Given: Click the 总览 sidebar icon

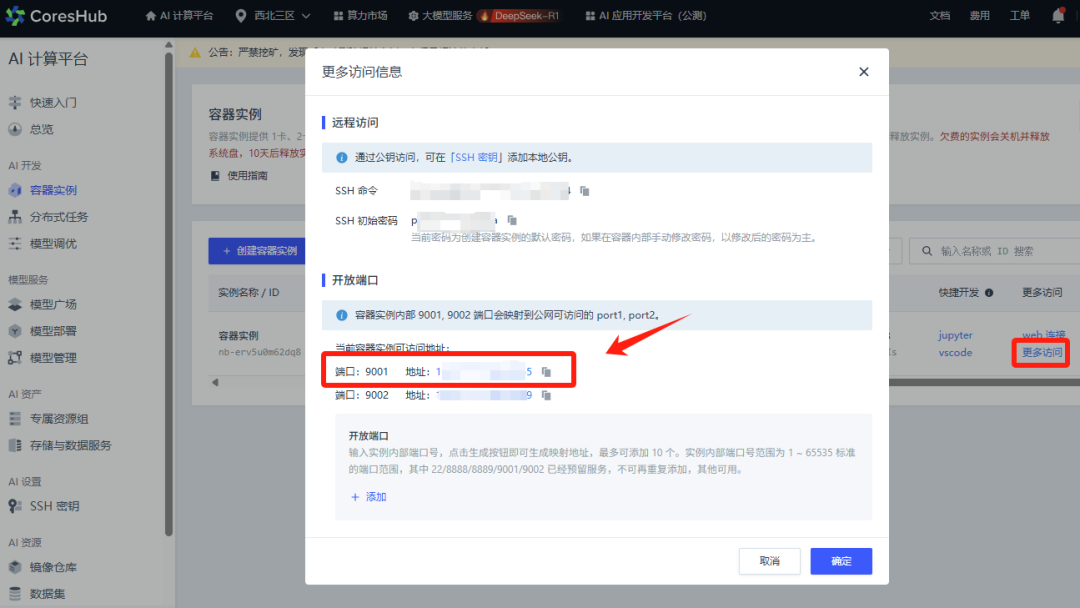Looking at the screenshot, I should tap(15, 129).
